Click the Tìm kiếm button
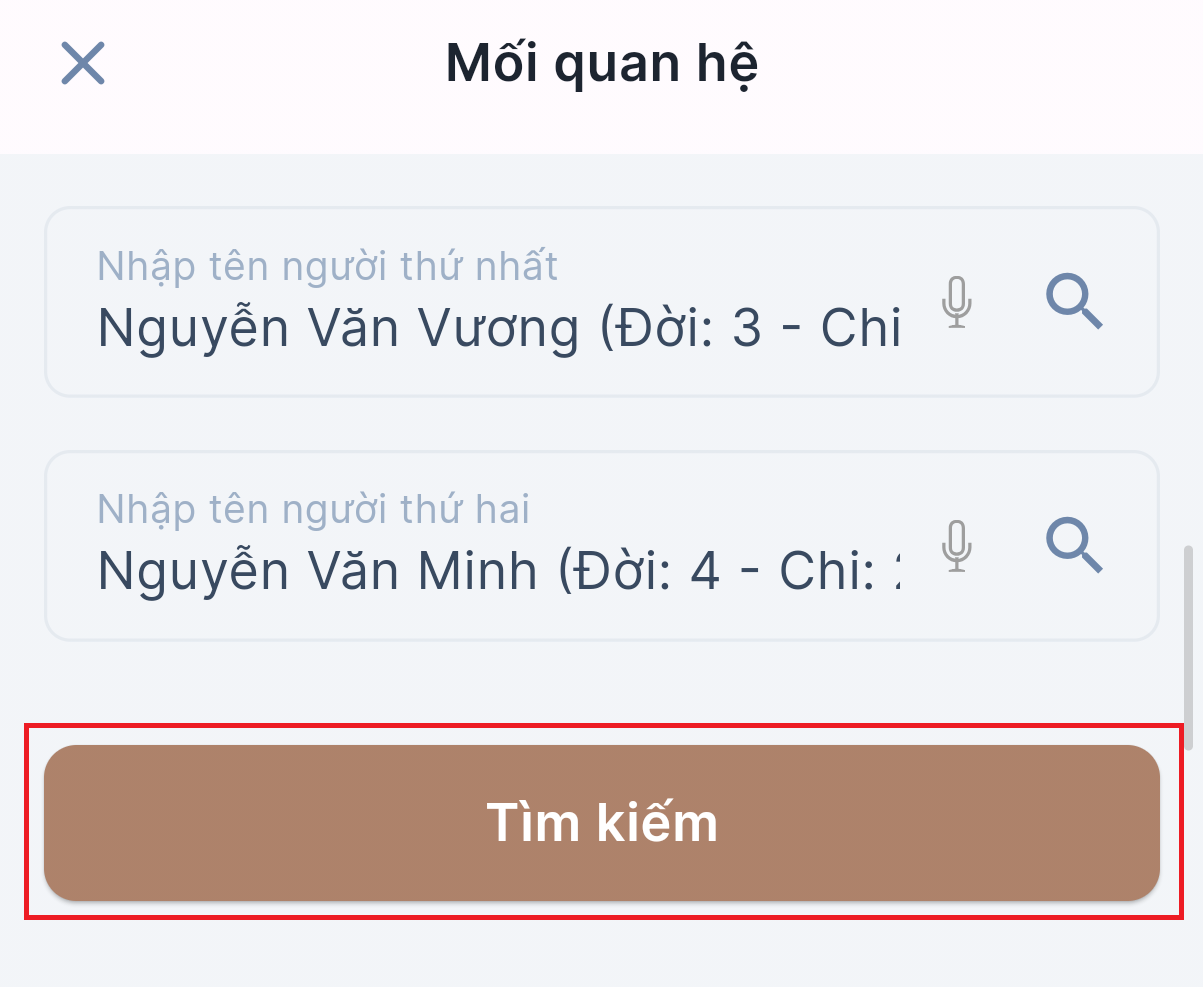The height and width of the screenshot is (987, 1203). click(602, 823)
